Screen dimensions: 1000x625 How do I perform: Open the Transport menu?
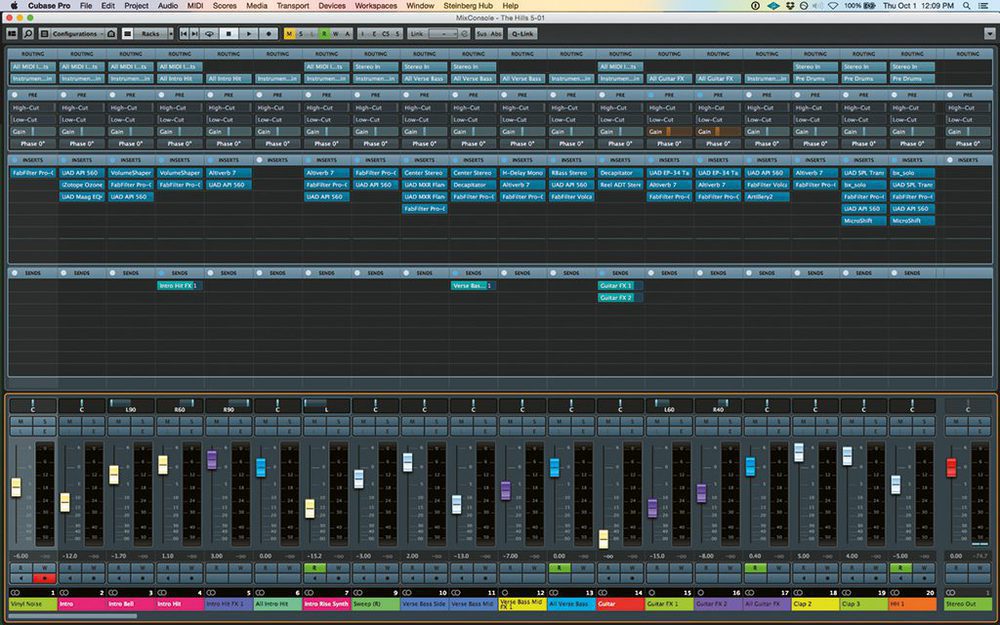293,6
